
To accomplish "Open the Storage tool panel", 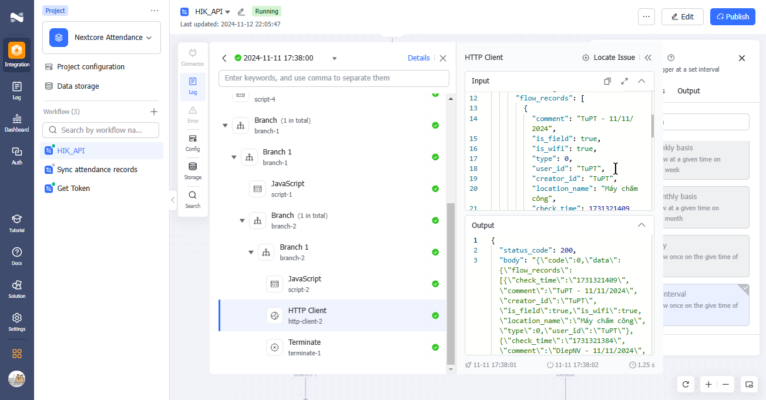I will (192, 171).
